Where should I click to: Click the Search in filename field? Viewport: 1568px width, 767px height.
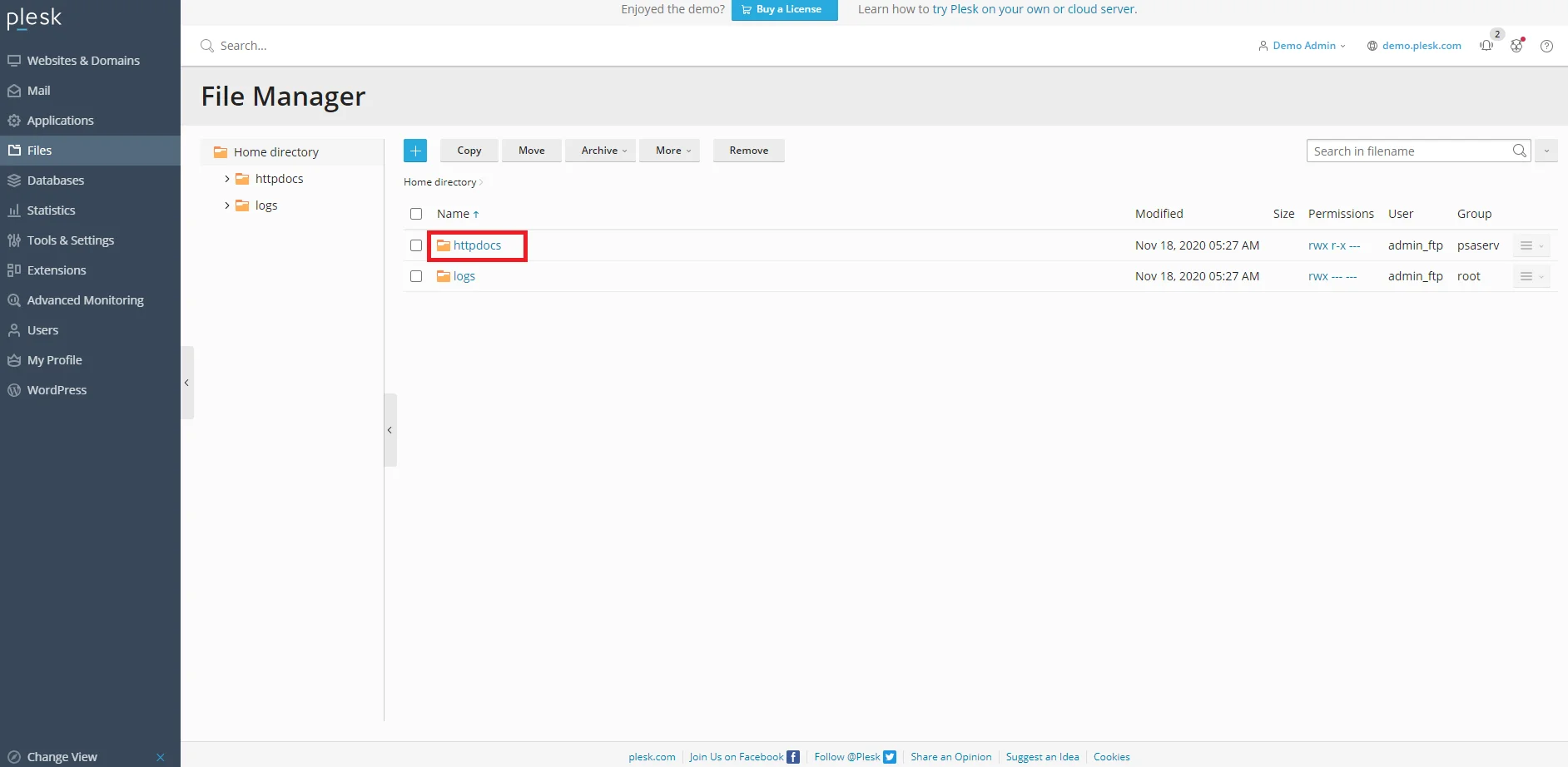point(1409,151)
